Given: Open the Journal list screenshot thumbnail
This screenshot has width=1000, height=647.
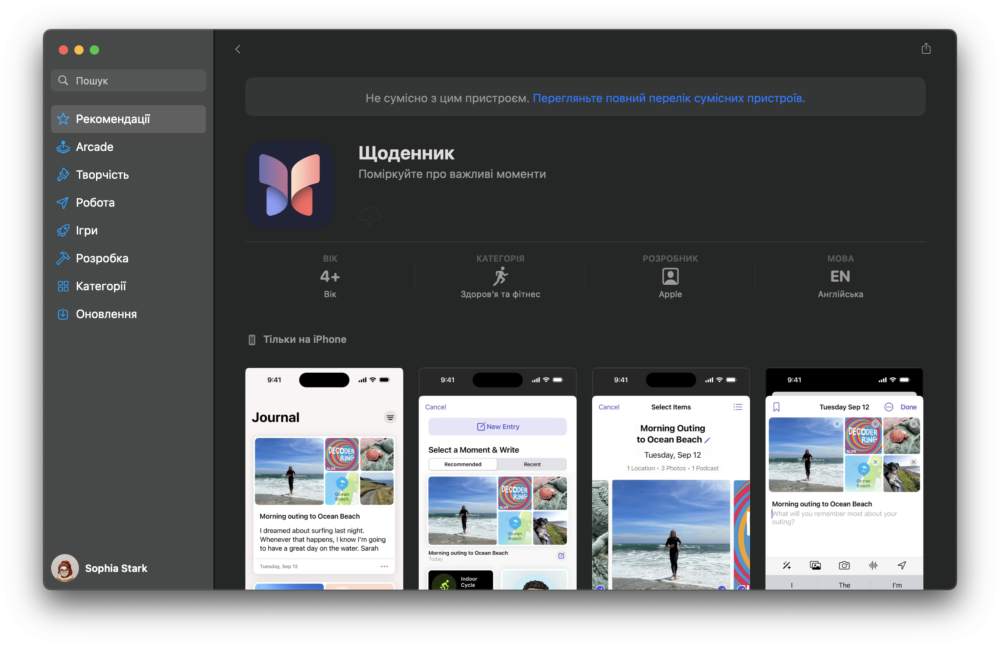Looking at the screenshot, I should pos(324,479).
